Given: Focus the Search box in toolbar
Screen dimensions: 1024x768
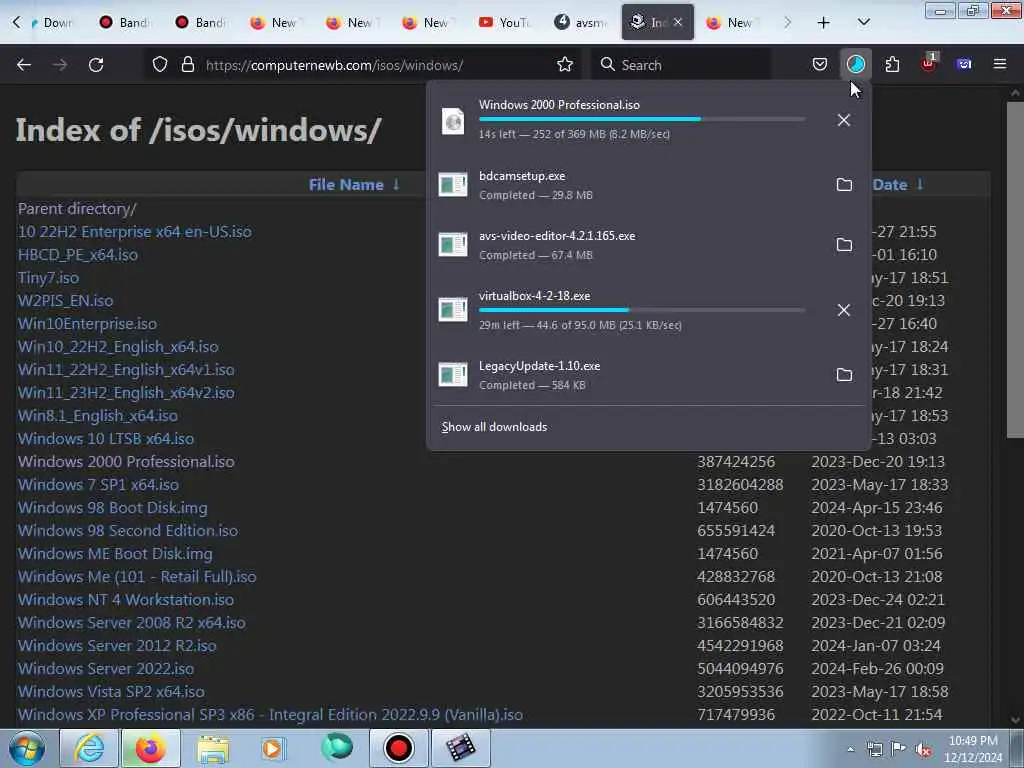Looking at the screenshot, I should tap(680, 65).
